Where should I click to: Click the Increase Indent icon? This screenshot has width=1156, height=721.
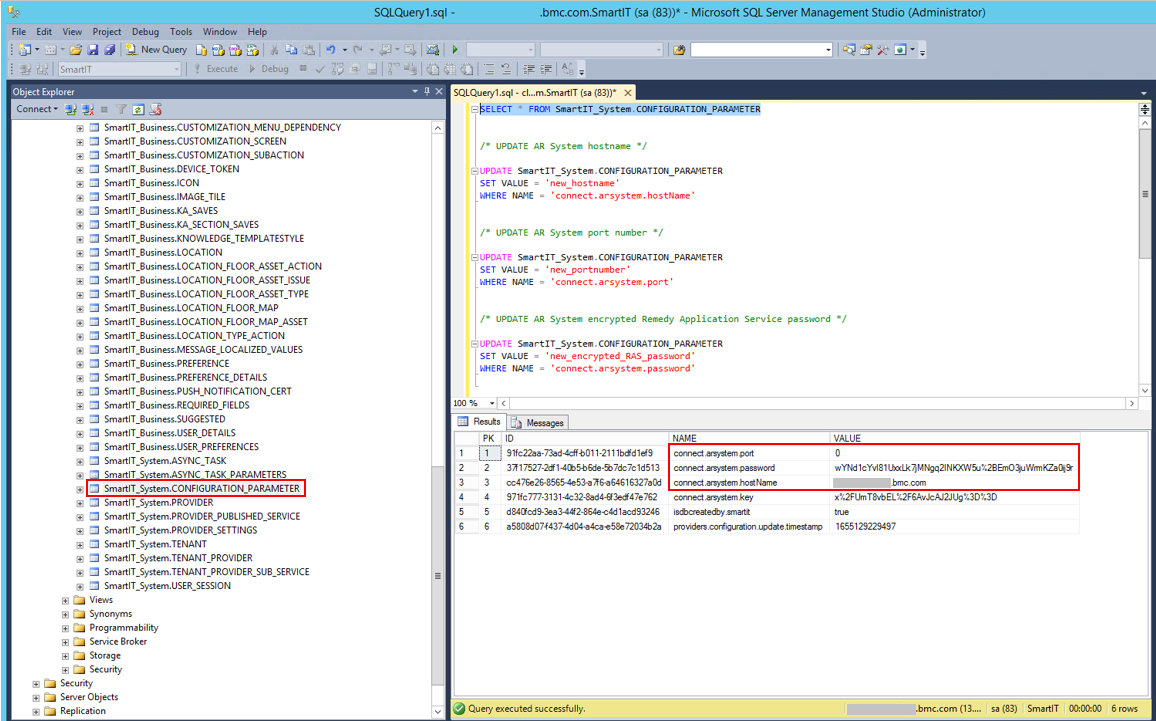tap(546, 69)
